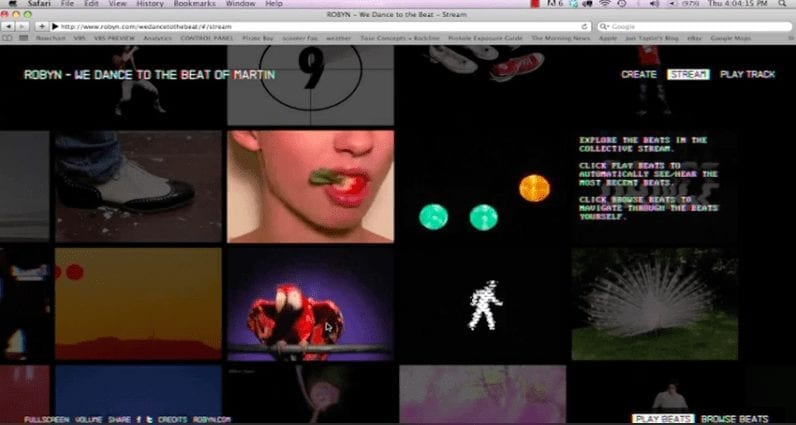Open the View menu

[117, 4]
